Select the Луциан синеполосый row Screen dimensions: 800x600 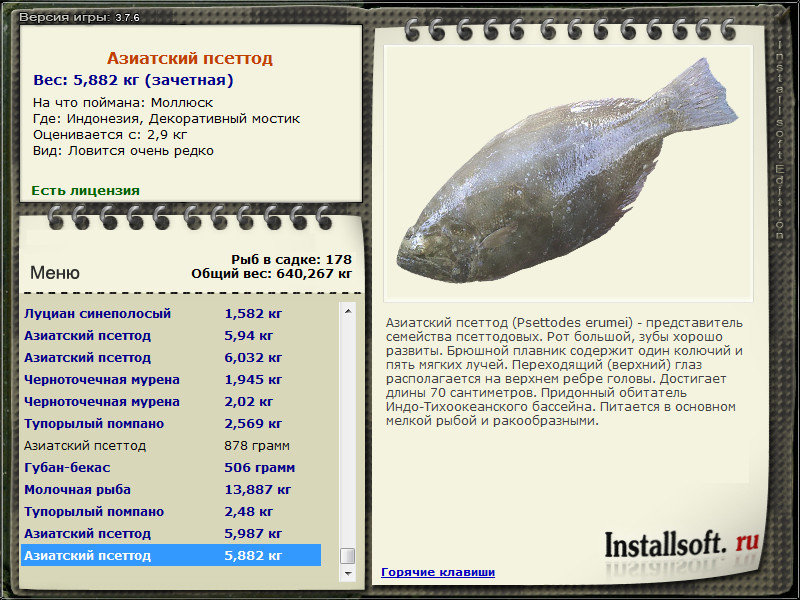click(171, 314)
